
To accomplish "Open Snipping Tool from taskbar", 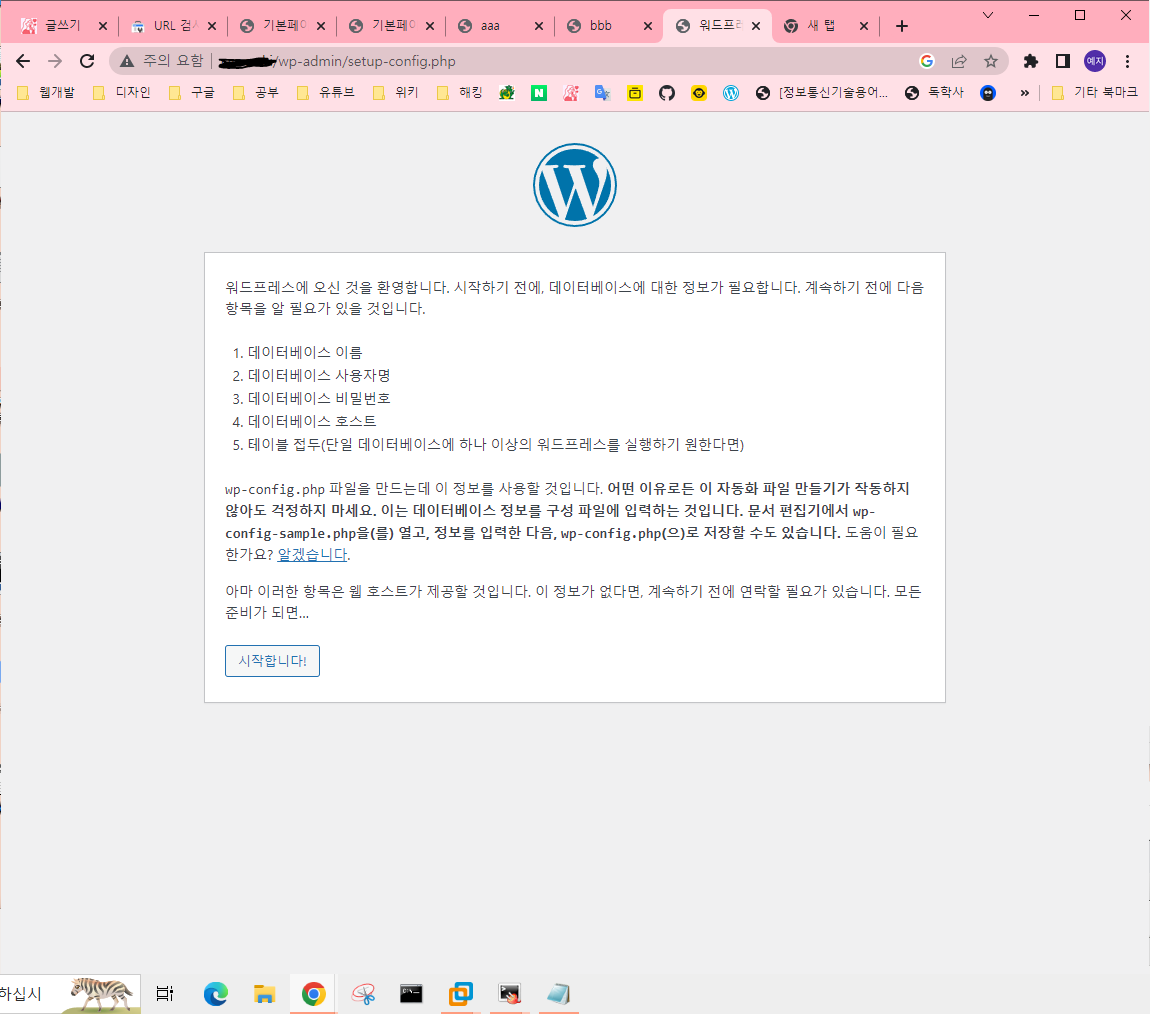I will click(x=363, y=993).
